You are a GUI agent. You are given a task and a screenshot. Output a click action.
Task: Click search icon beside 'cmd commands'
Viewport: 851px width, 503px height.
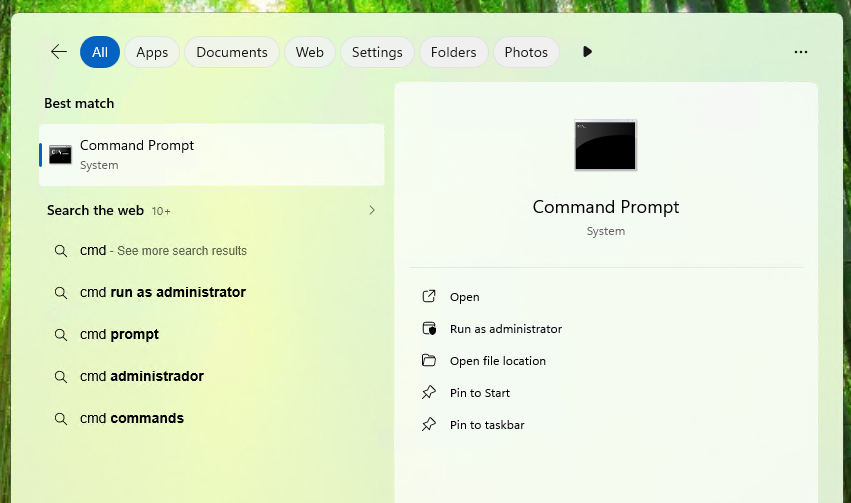pyautogui.click(x=61, y=419)
